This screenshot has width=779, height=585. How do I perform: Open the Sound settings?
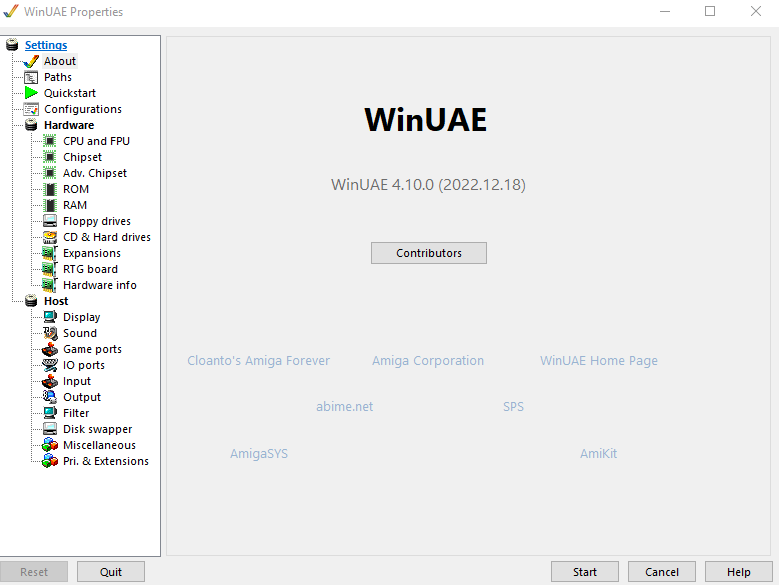coord(79,333)
